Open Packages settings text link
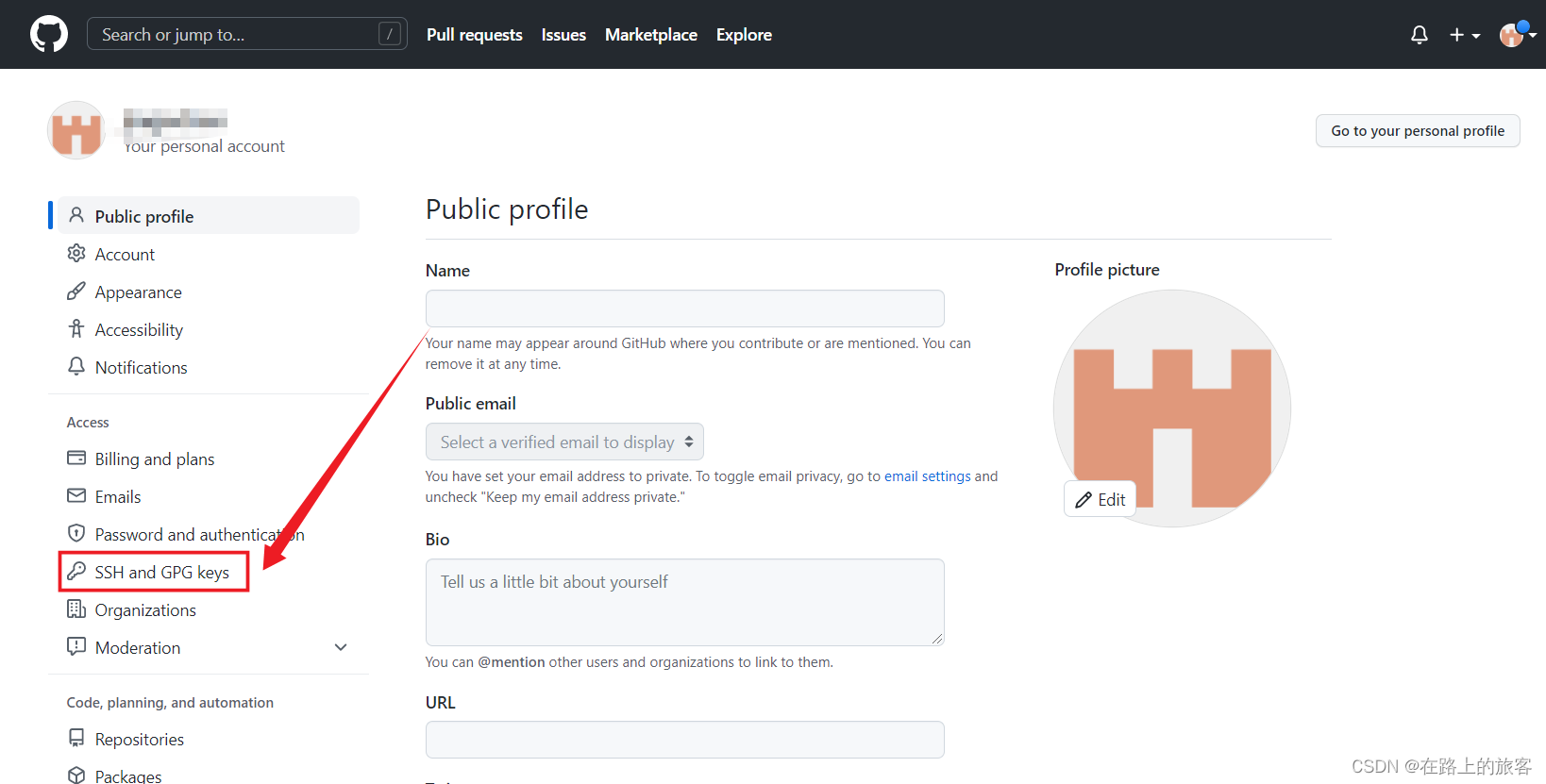 (128, 776)
